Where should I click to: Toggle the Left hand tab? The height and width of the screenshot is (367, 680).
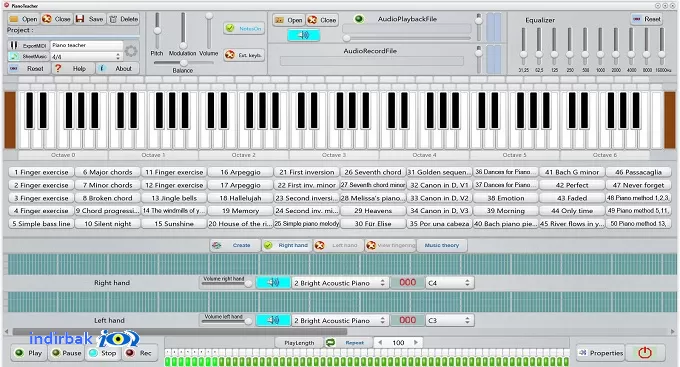pyautogui.click(x=338, y=245)
